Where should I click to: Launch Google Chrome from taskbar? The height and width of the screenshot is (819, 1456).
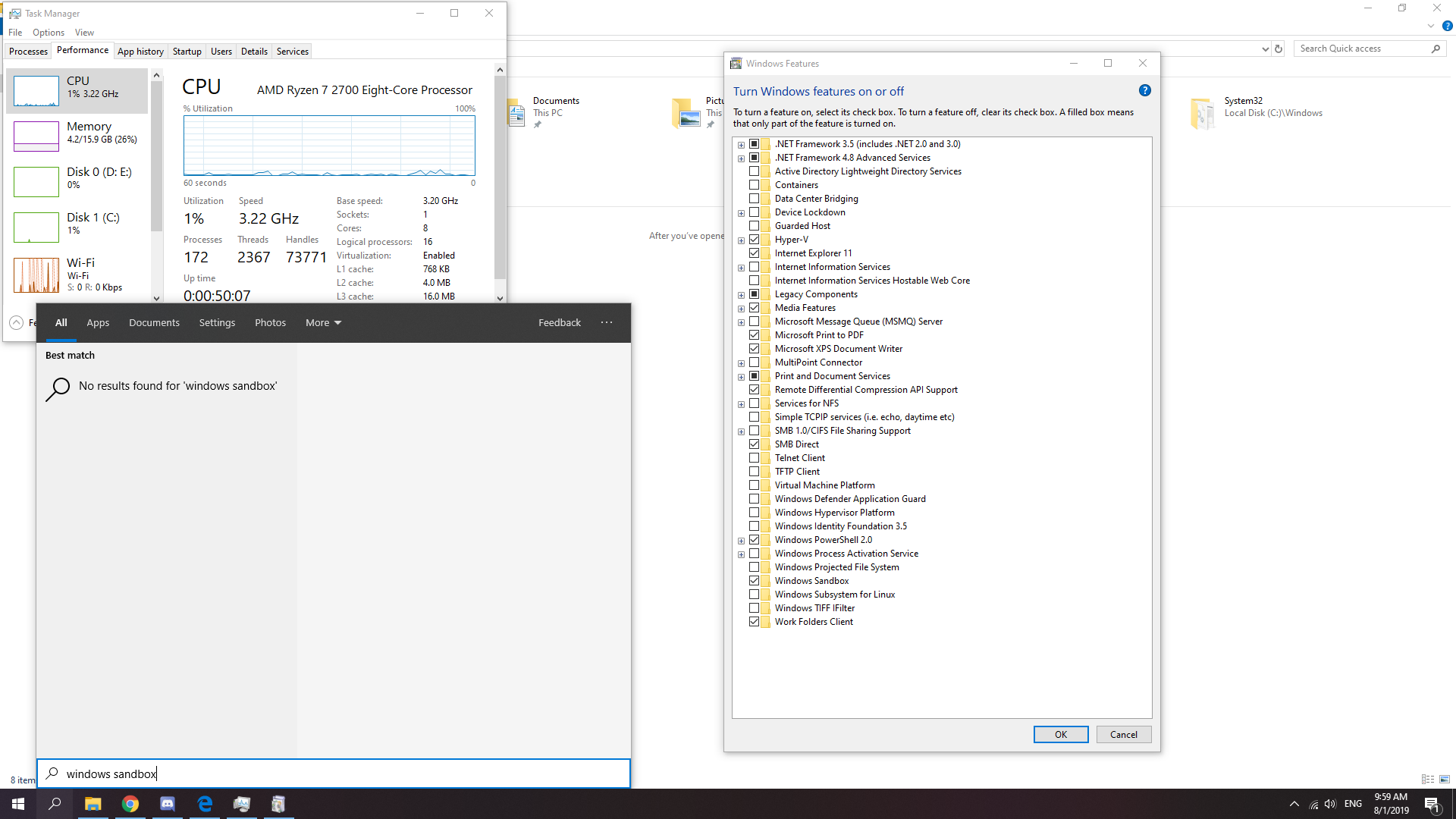[x=130, y=804]
